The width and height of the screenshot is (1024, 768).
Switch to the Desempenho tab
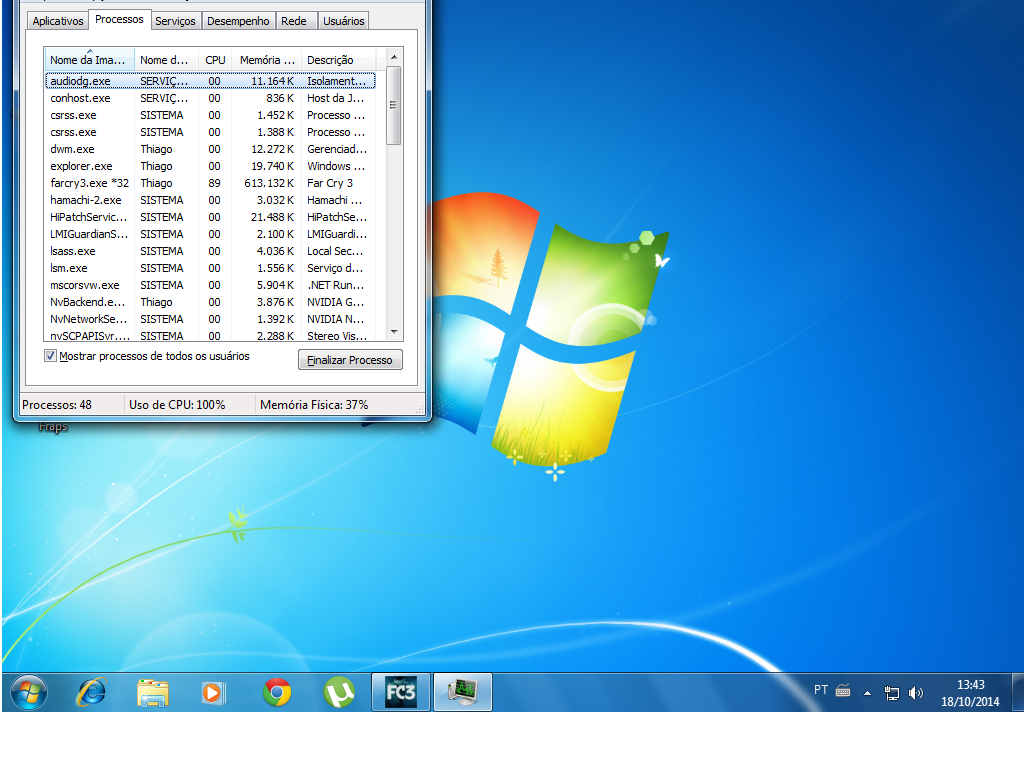pos(238,21)
